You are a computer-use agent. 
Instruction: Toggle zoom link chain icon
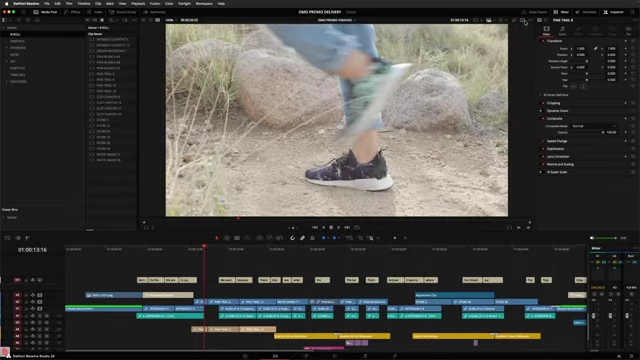click(x=596, y=49)
